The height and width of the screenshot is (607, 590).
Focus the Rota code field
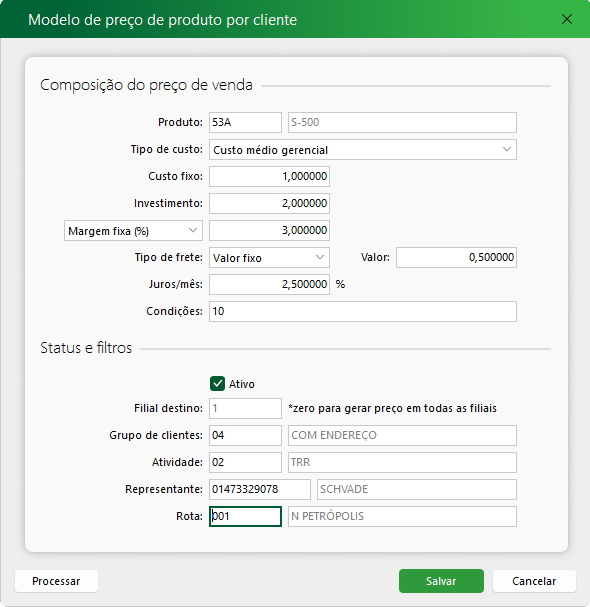pyautogui.click(x=245, y=516)
